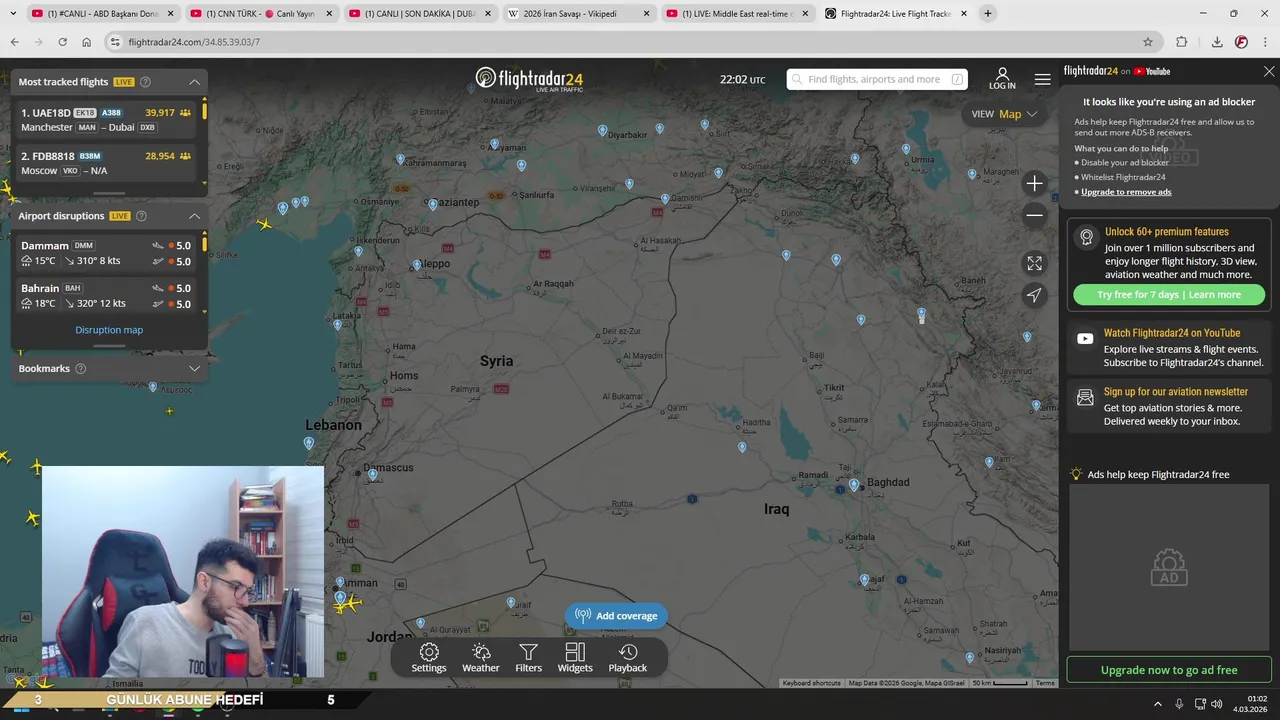Open help for Bookmarks
Image resolution: width=1280 pixels, height=720 pixels.
pos(81,369)
